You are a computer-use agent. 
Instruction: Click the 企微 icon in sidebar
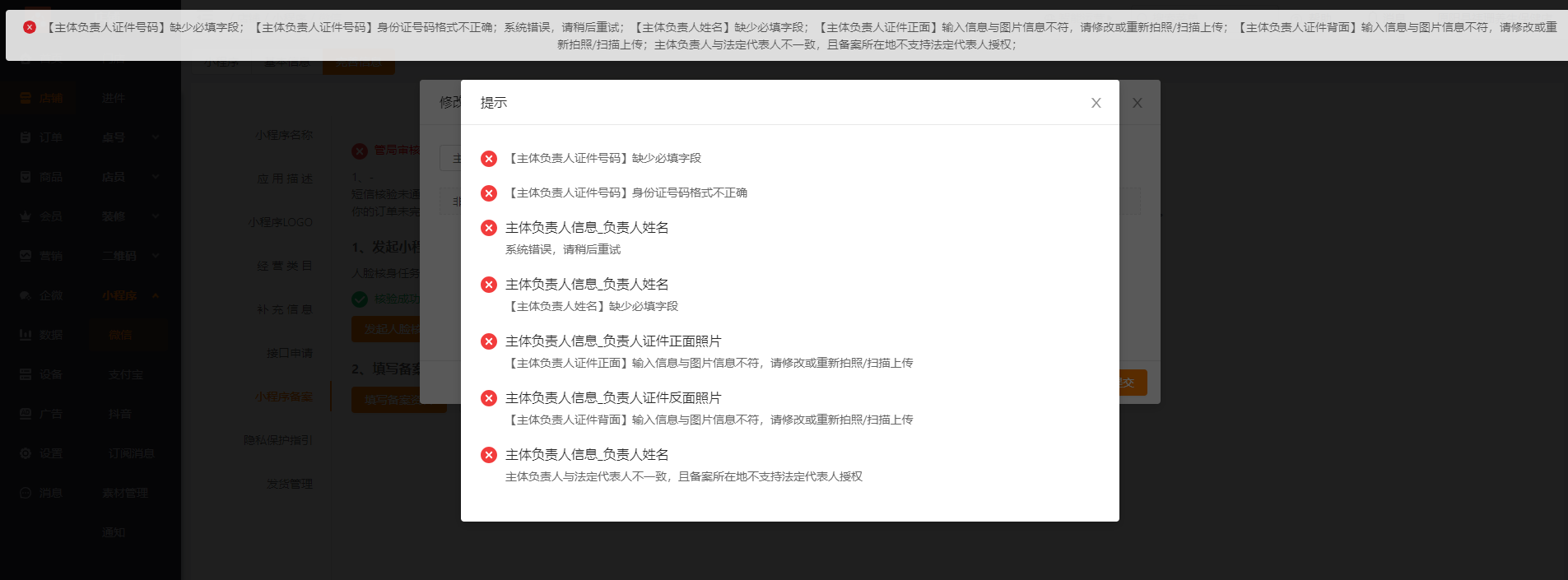point(26,295)
